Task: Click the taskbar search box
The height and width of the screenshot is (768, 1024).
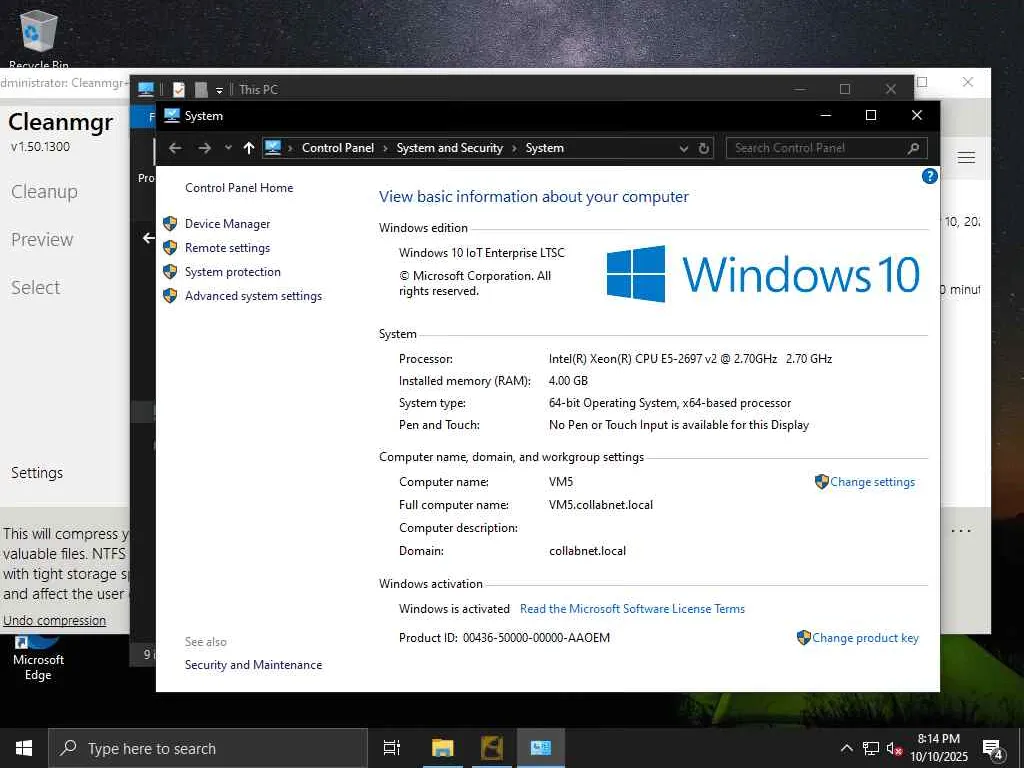Action: [x=208, y=748]
